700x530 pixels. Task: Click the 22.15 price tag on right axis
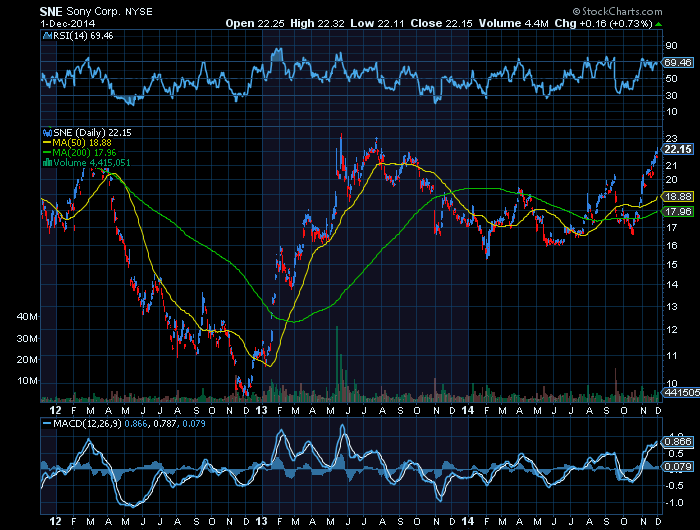(678, 149)
